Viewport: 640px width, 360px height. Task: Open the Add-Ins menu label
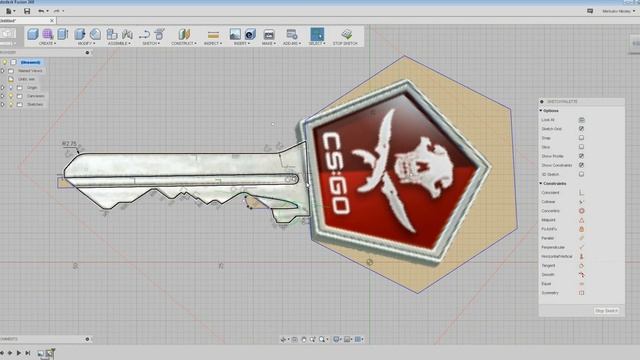[292, 43]
